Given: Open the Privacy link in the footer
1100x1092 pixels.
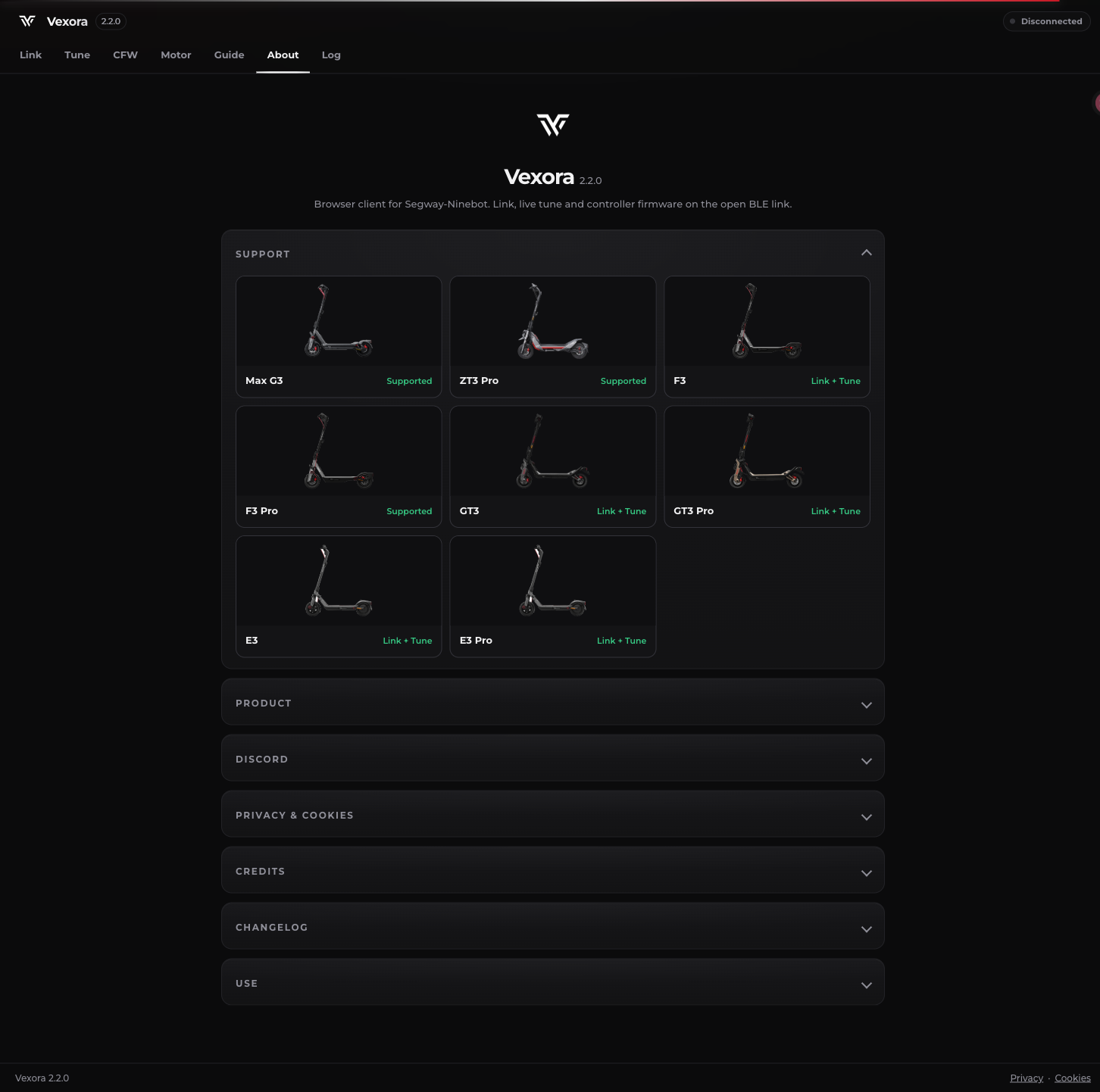Looking at the screenshot, I should (1027, 1078).
